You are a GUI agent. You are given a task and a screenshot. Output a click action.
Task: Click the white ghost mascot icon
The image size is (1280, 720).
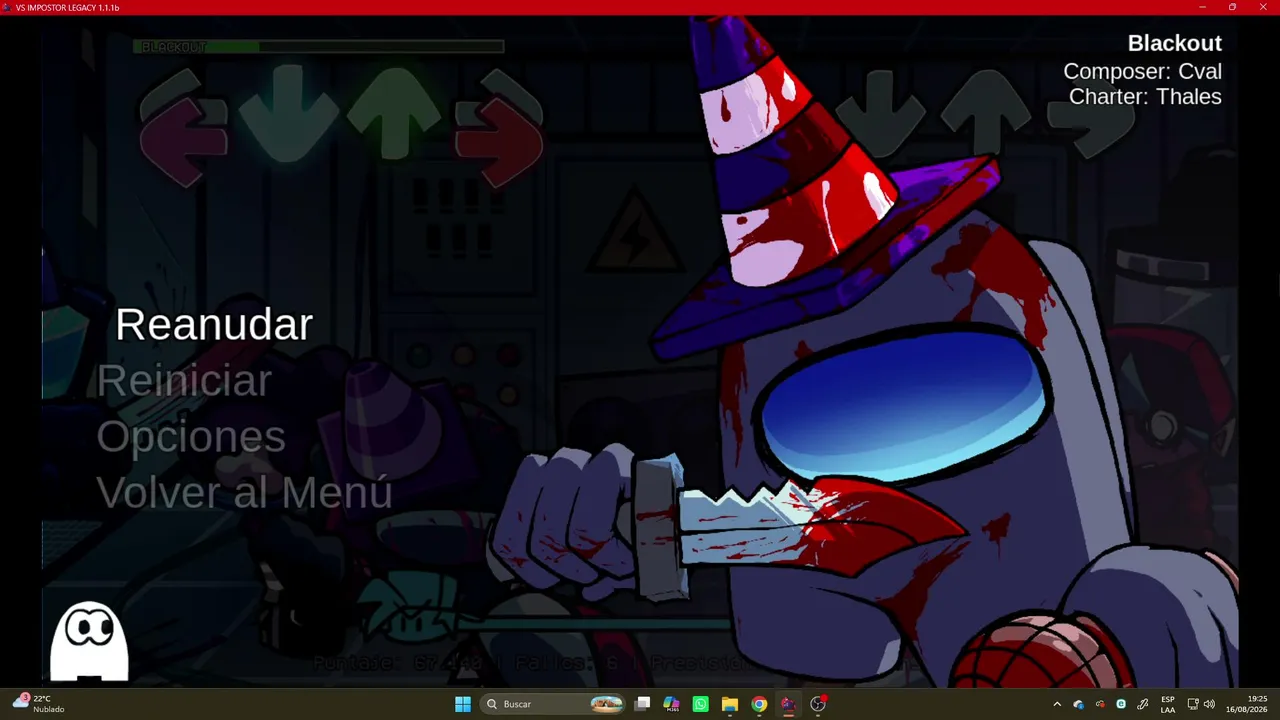(90, 641)
